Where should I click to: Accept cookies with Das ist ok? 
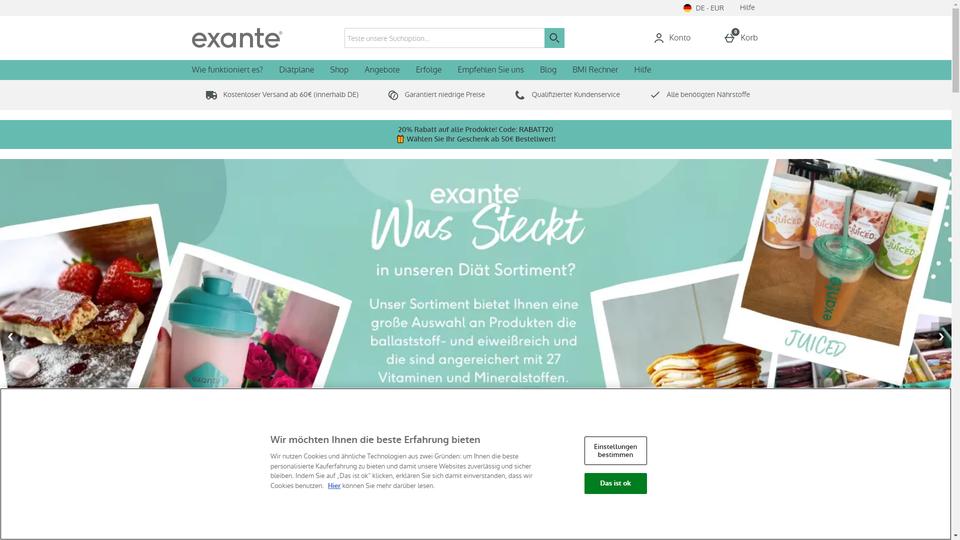(x=615, y=484)
